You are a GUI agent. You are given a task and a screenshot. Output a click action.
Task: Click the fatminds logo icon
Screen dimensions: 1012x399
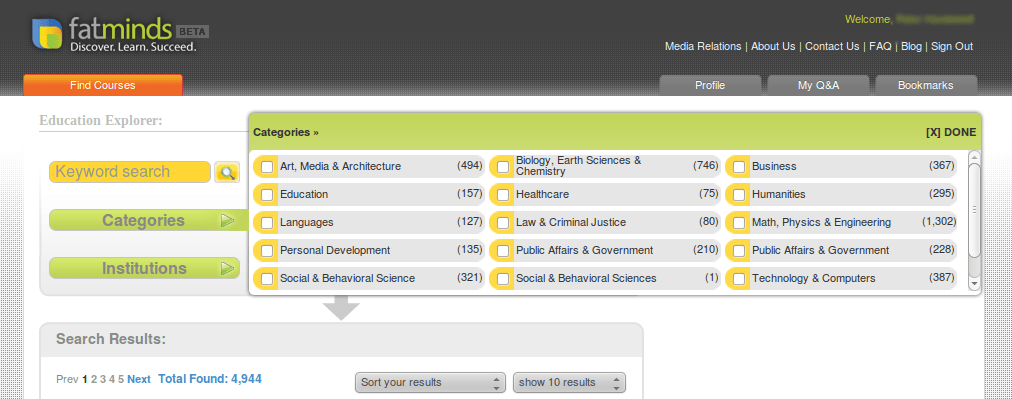click(x=48, y=34)
